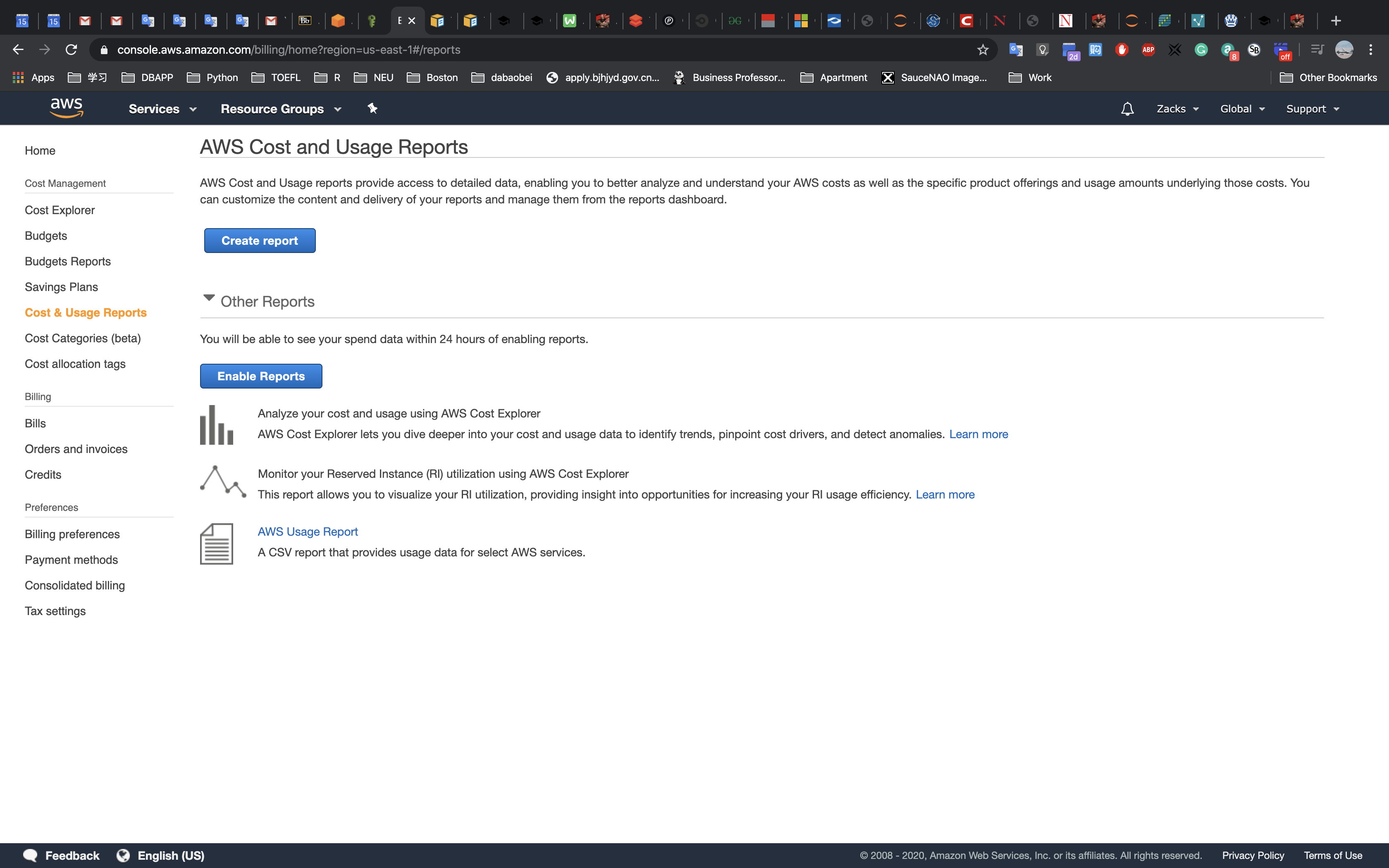Collapse the Other Reports section

point(209,298)
